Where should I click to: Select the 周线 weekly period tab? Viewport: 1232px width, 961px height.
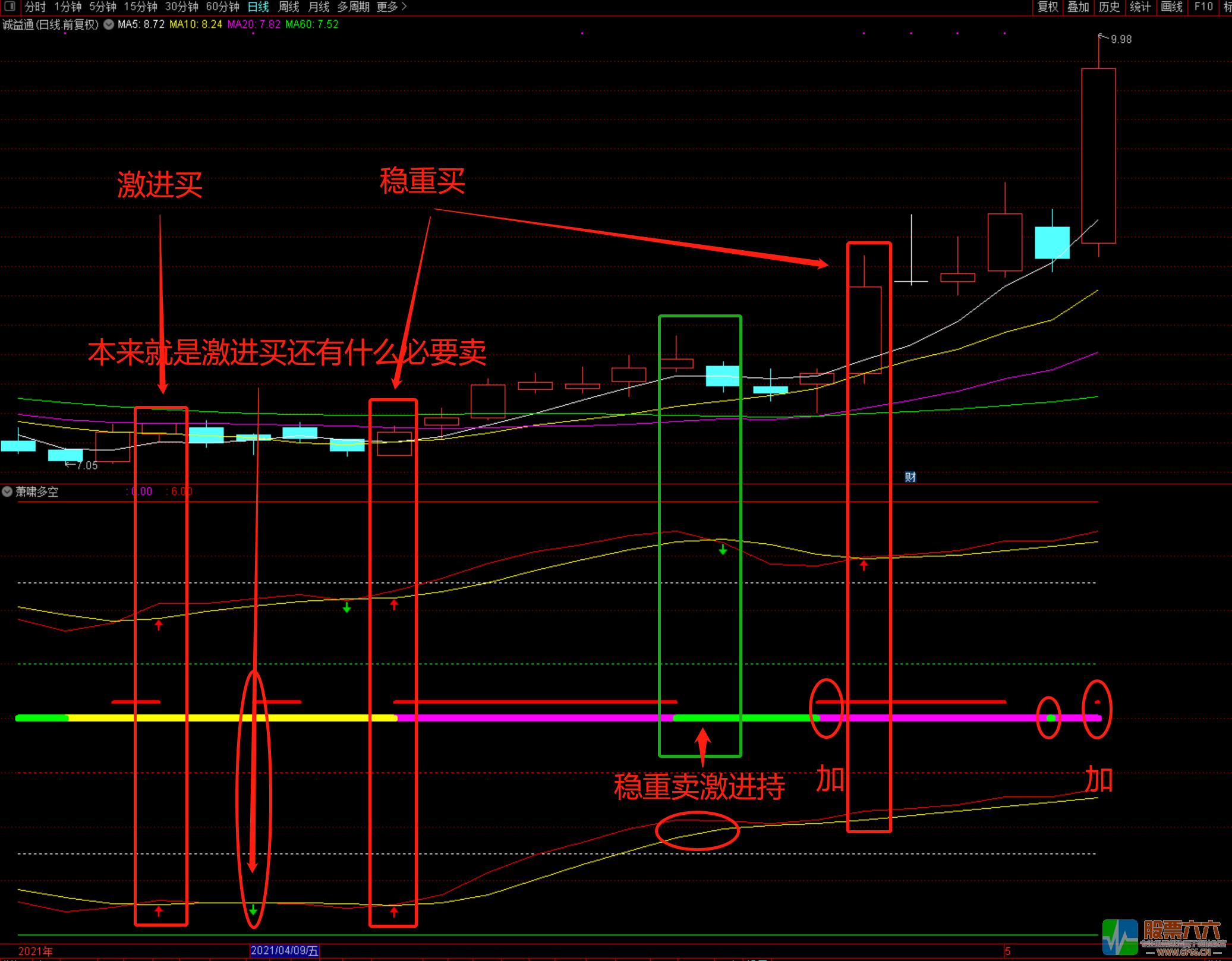point(288,7)
